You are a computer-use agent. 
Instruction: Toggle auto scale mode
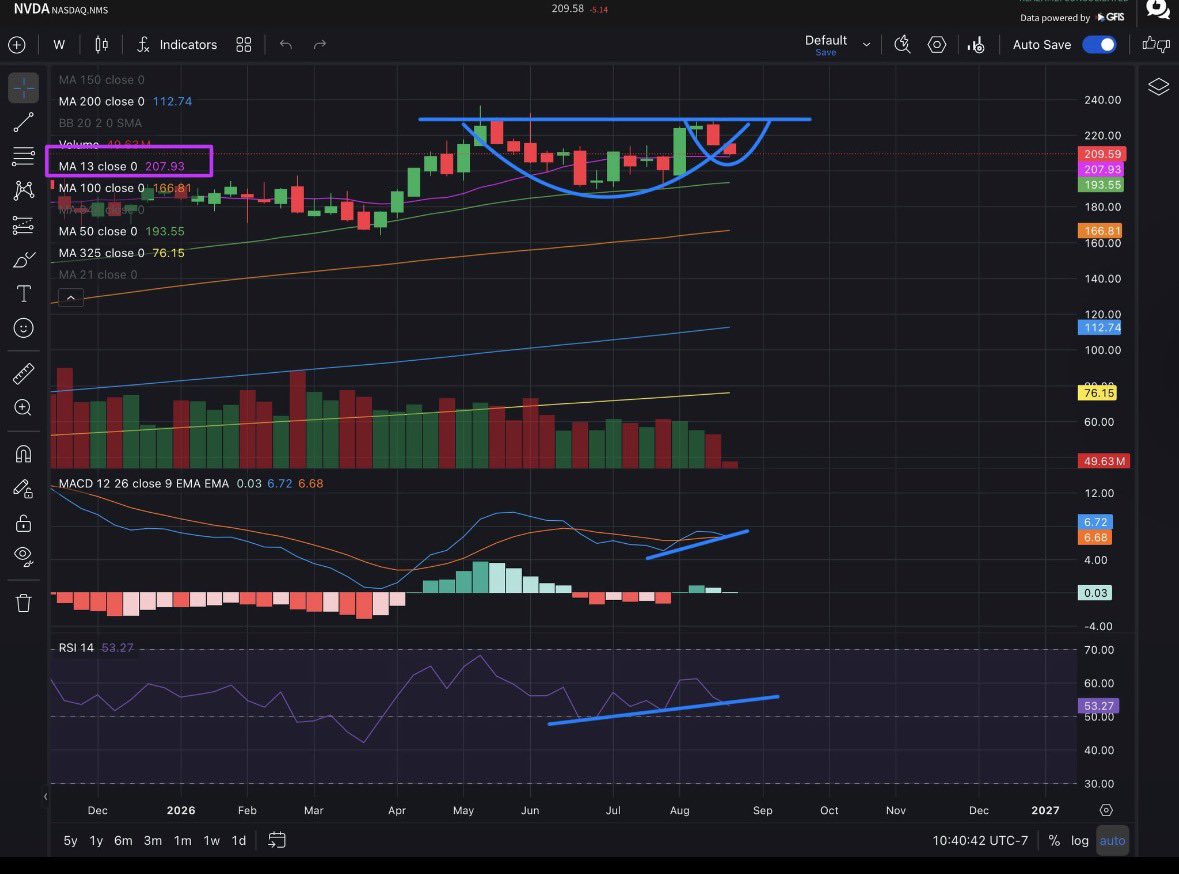click(1112, 841)
